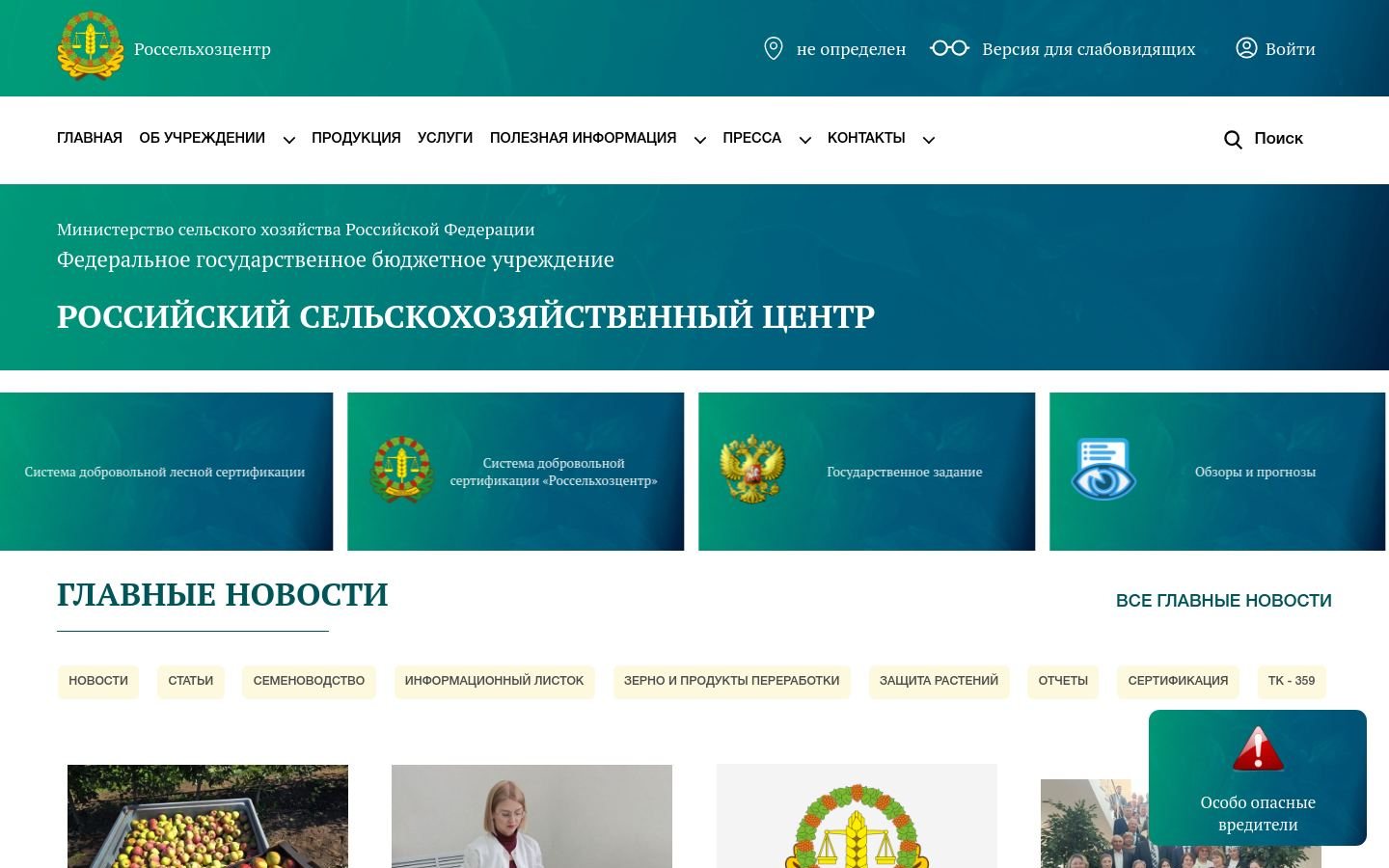
Task: Expand the ПРЕССА dropdown chevron
Action: click(x=804, y=140)
